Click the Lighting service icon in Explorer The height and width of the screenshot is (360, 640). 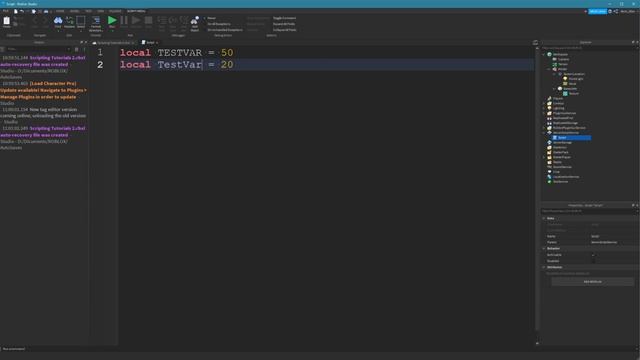[549, 108]
